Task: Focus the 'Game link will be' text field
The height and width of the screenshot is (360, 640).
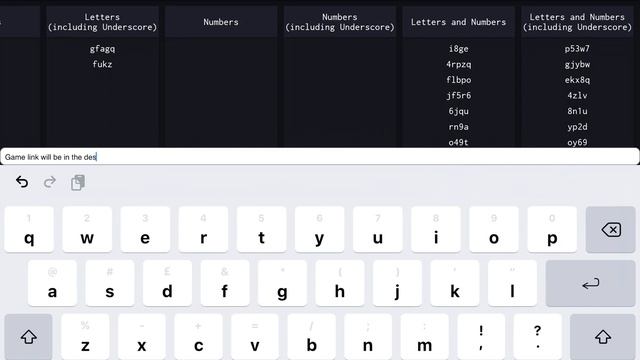Action: [320, 157]
